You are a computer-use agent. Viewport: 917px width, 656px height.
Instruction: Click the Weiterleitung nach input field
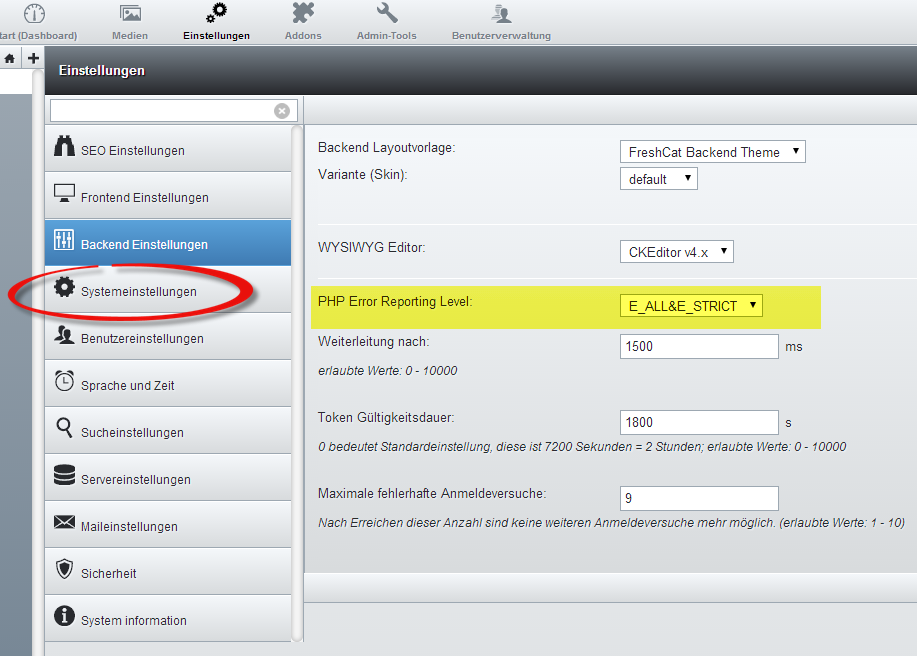699,347
